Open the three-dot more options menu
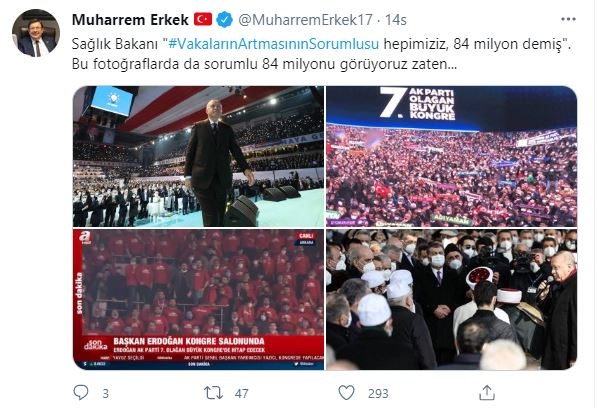This screenshot has width=598, height=408. [568, 19]
